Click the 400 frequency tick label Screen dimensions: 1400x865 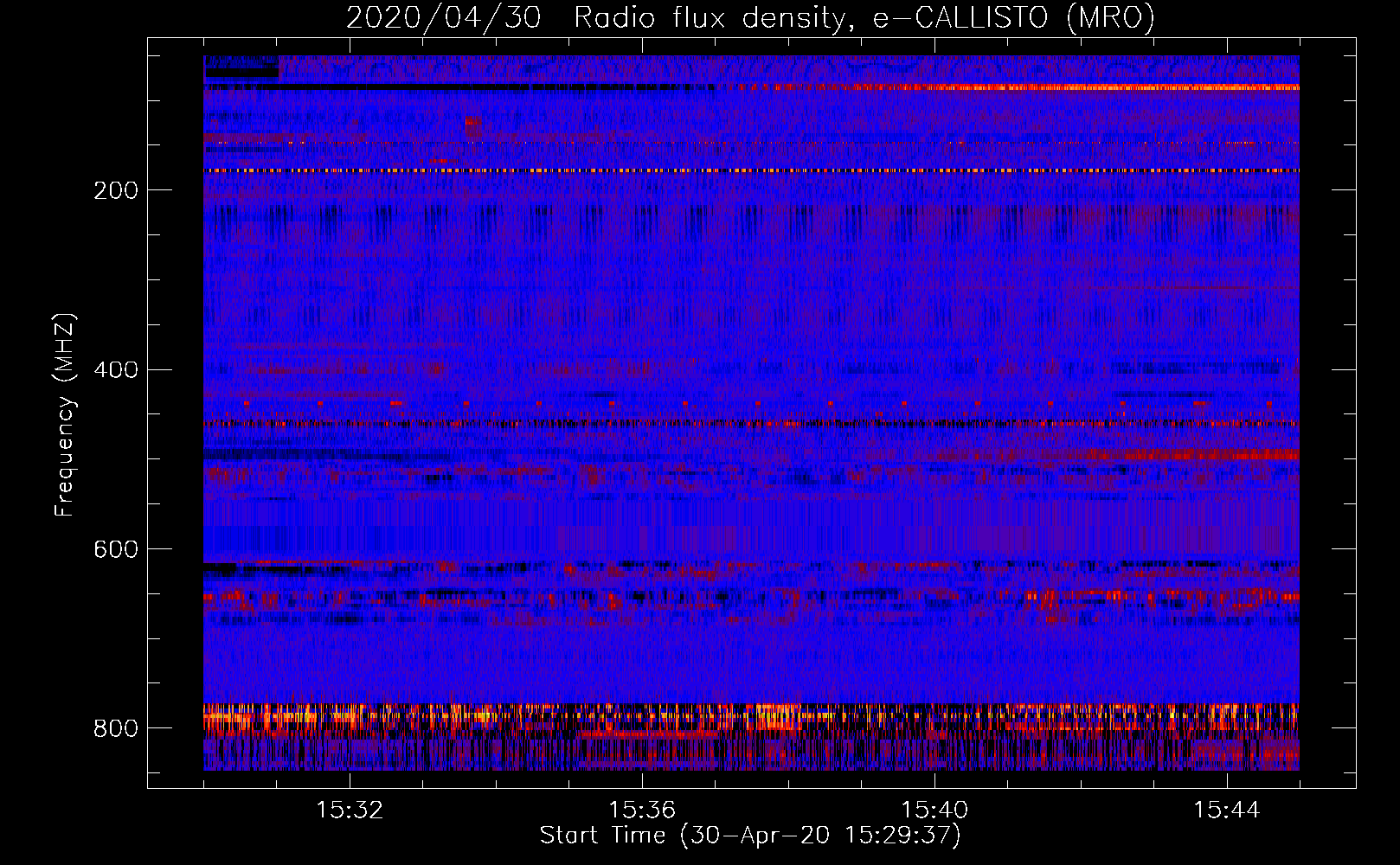(x=116, y=370)
